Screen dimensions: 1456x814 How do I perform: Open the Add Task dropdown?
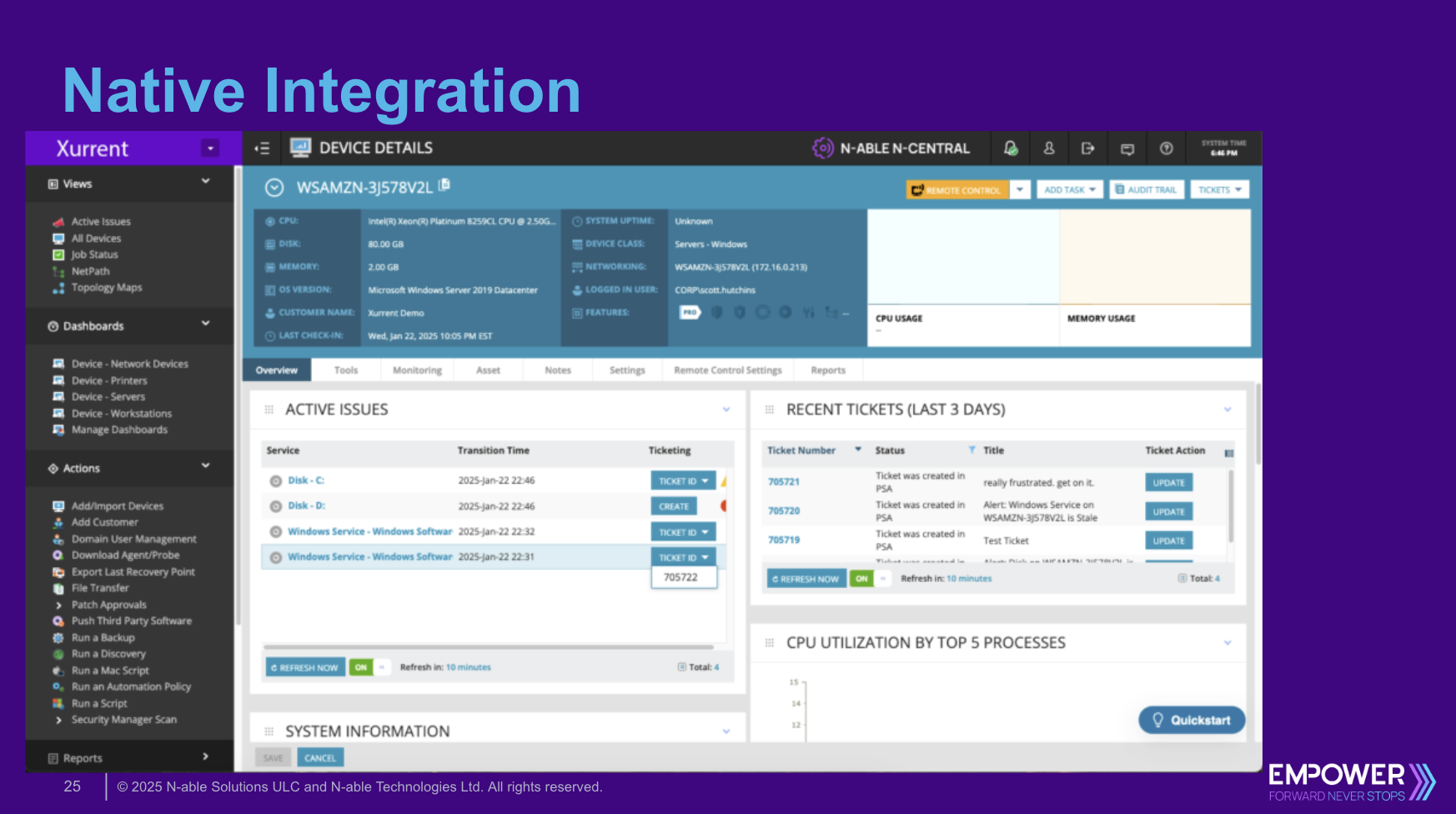click(1070, 190)
